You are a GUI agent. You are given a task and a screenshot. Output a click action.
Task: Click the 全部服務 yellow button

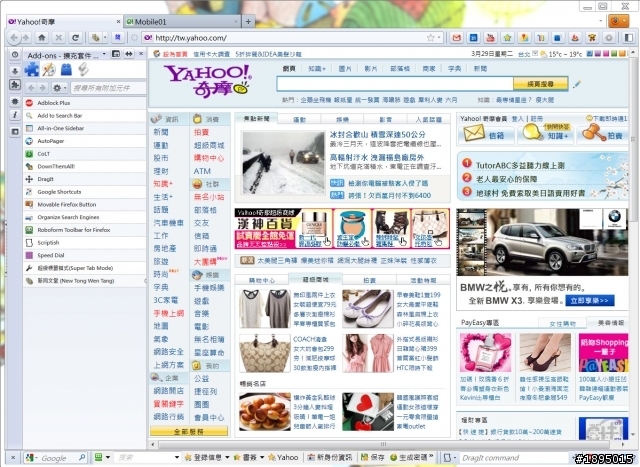[x=189, y=431]
